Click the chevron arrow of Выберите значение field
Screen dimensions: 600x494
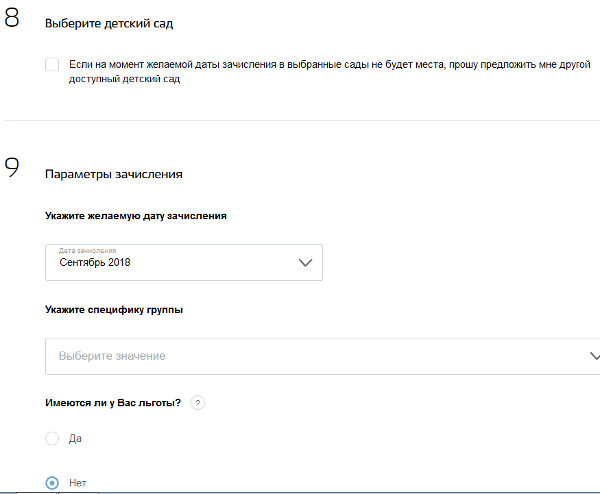point(592,356)
